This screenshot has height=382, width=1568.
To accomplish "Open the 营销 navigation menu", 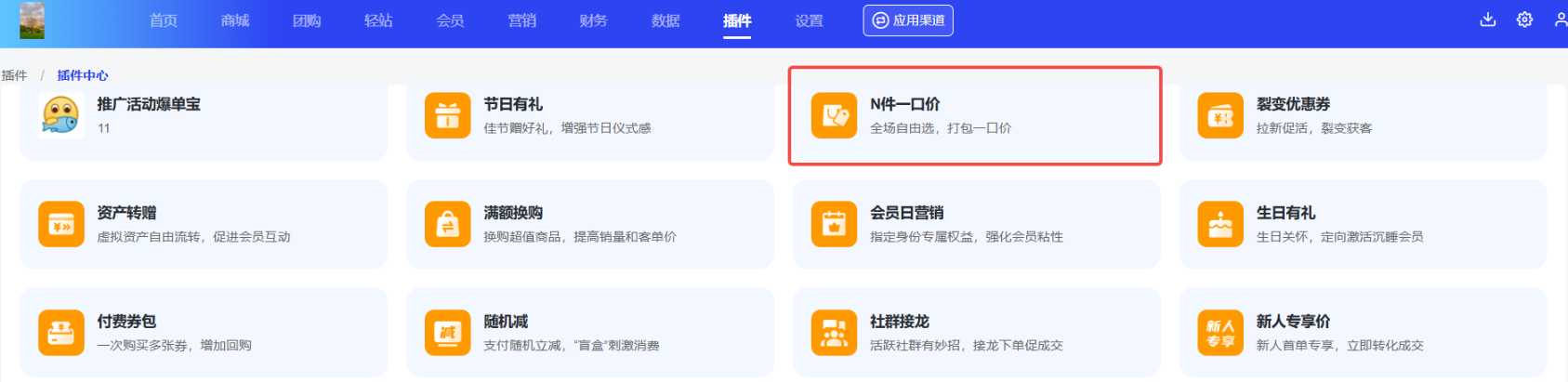I will pos(521,20).
